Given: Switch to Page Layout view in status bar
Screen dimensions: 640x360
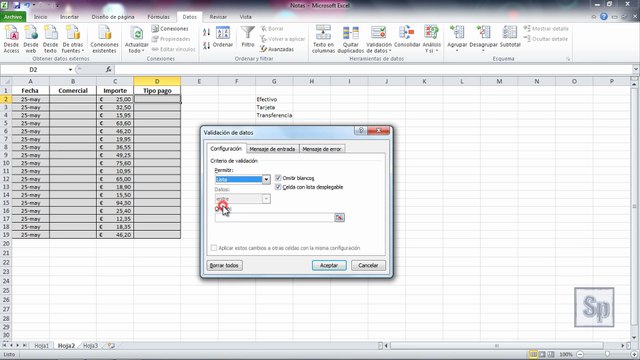Looking at the screenshot, I should pyautogui.click(x=542, y=354).
